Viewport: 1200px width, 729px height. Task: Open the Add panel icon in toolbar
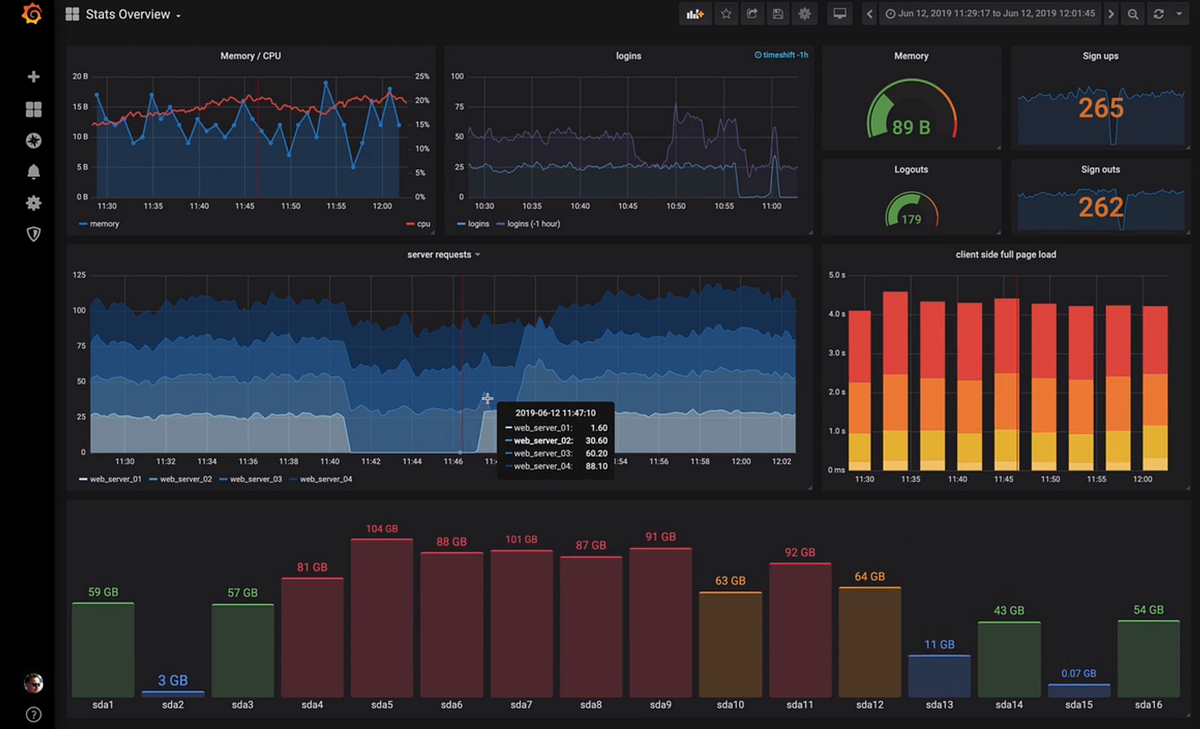point(694,14)
